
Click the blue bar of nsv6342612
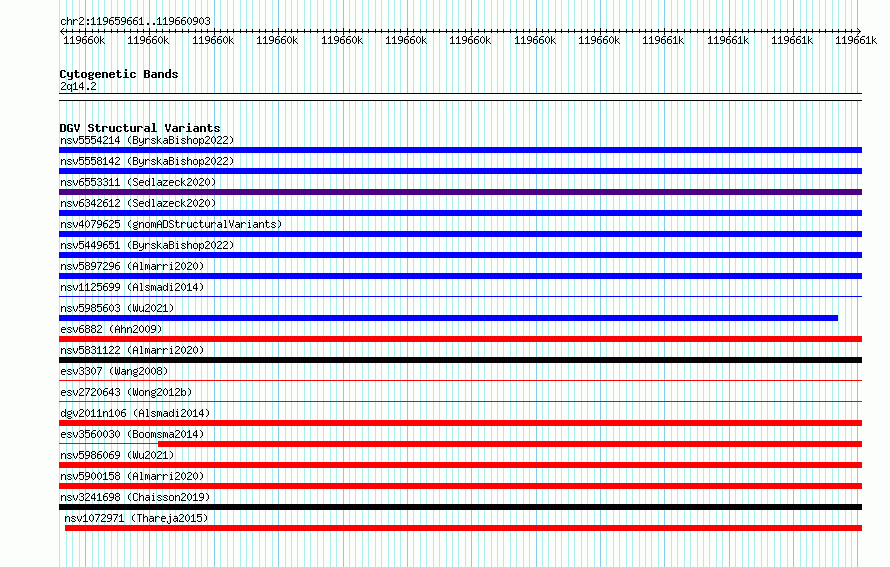(x=460, y=213)
